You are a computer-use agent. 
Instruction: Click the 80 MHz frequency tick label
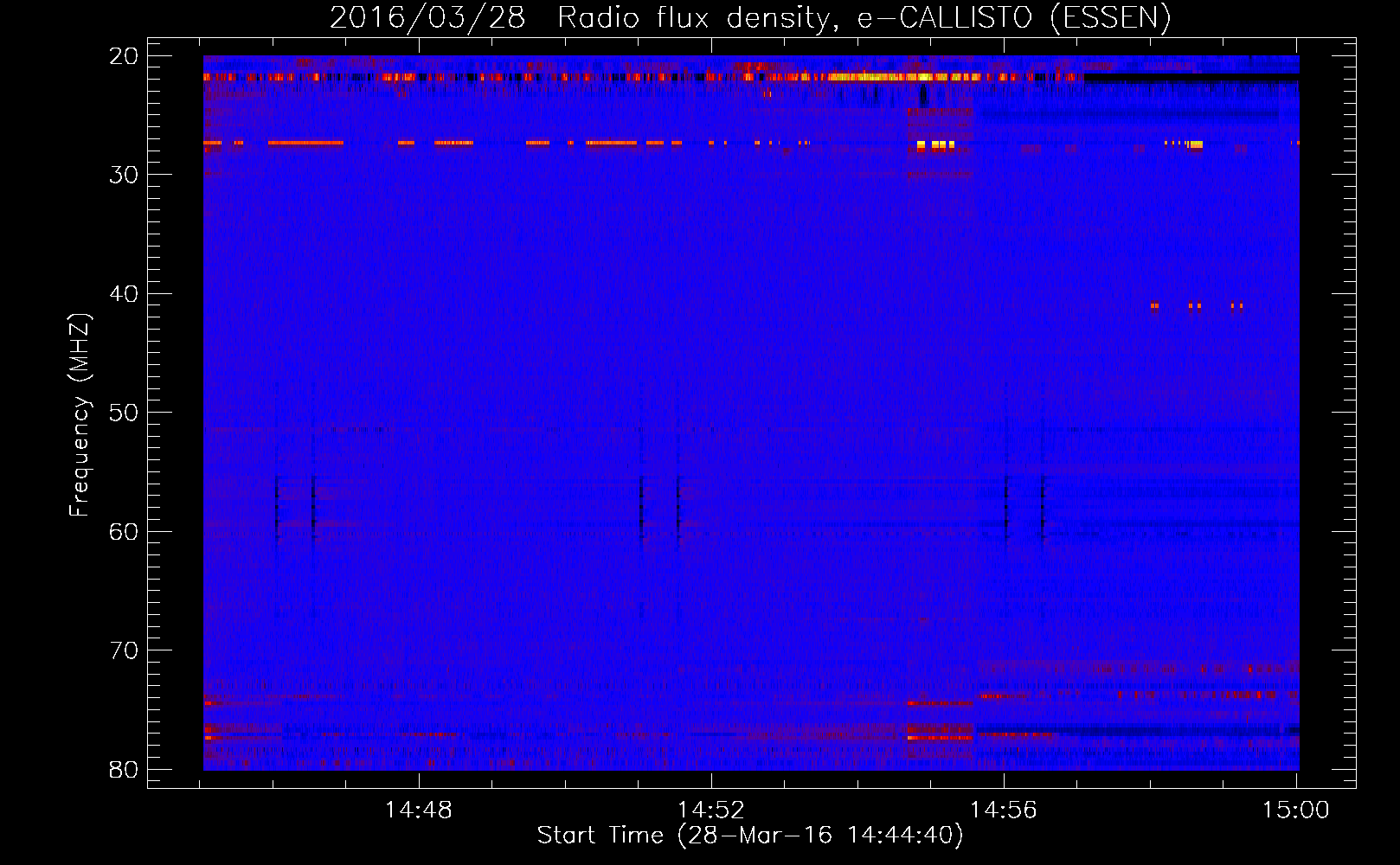124,769
